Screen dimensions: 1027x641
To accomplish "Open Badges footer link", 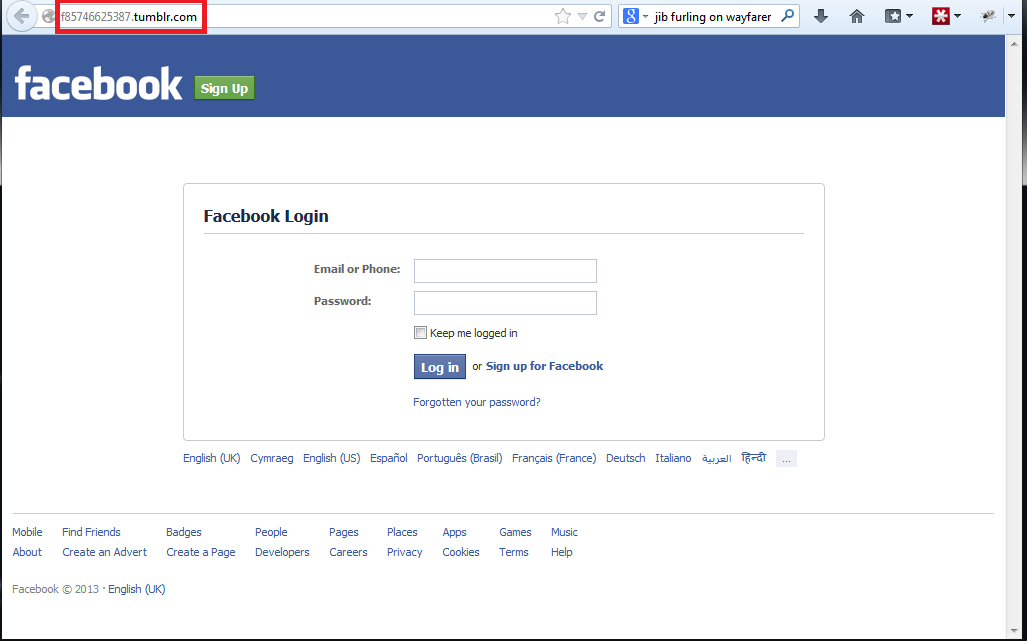I will pyautogui.click(x=183, y=532).
